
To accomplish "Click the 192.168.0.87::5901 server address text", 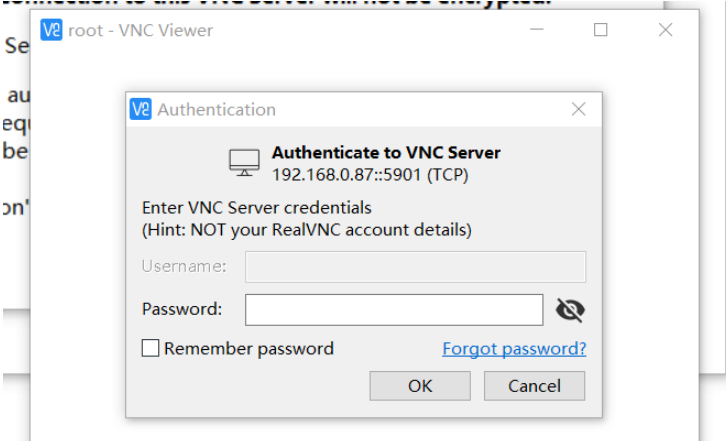I will click(370, 174).
